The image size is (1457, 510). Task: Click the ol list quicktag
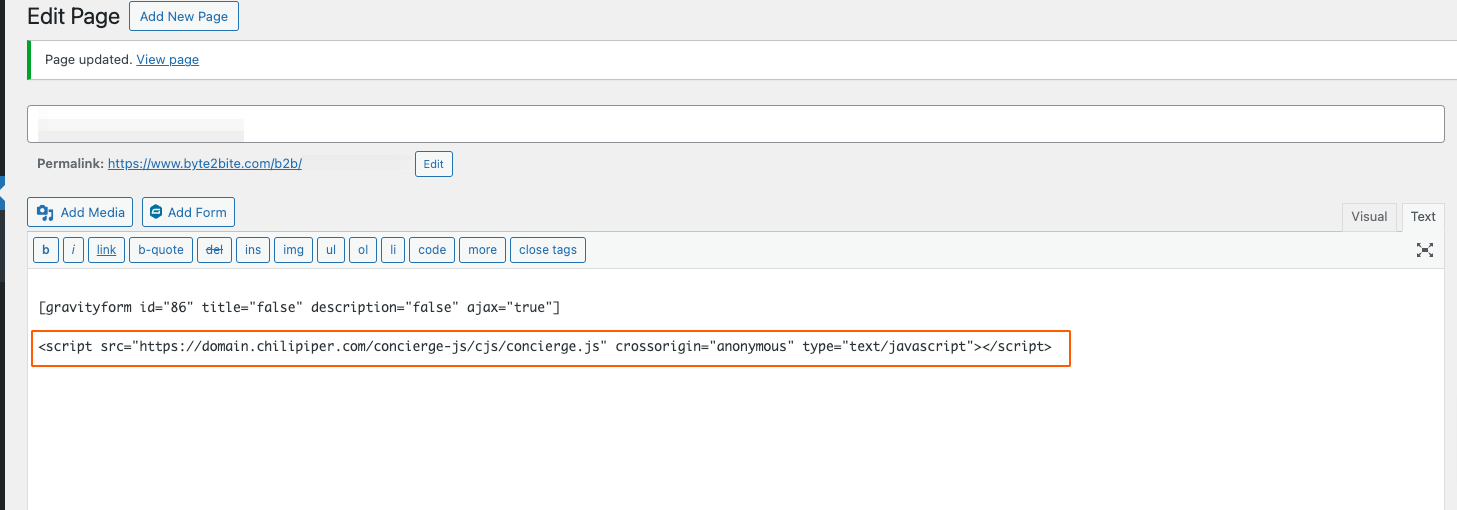tap(363, 250)
